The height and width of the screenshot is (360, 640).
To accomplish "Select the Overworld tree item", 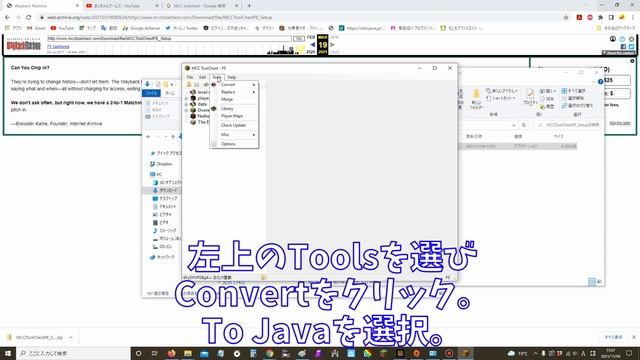I will [x=203, y=110].
